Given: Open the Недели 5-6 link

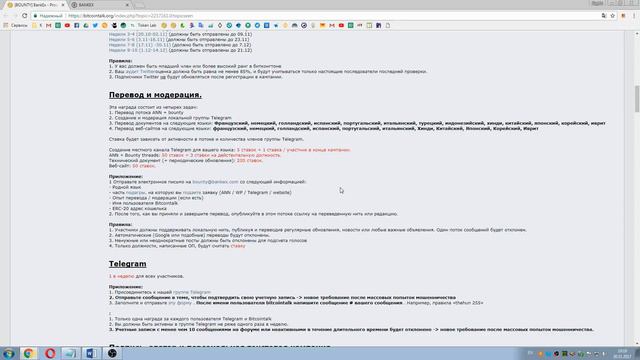Looking at the screenshot, I should click(x=138, y=40).
